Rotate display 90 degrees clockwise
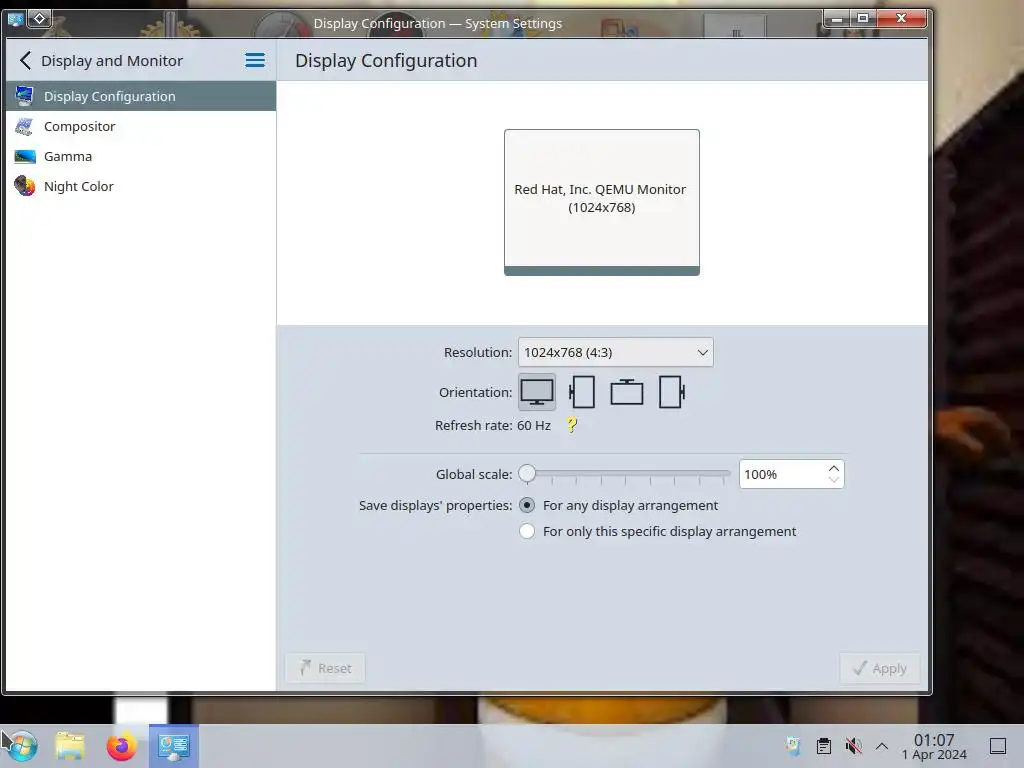The image size is (1024, 768). (x=671, y=392)
